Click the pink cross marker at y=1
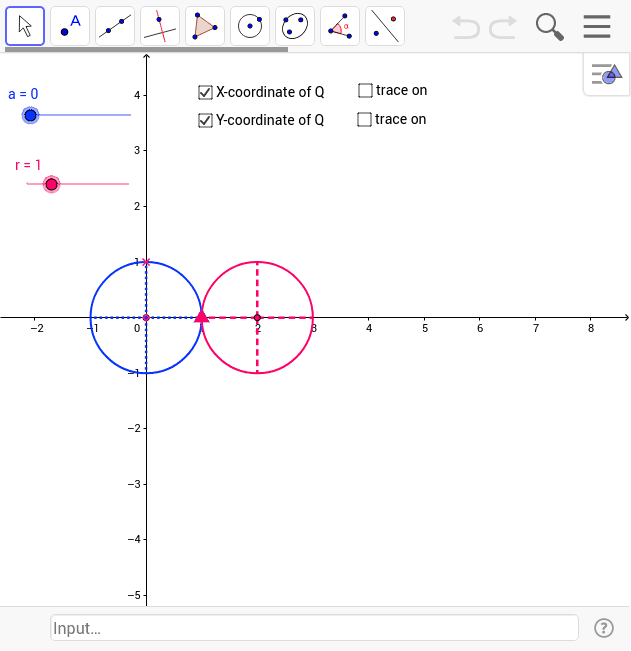 click(146, 262)
